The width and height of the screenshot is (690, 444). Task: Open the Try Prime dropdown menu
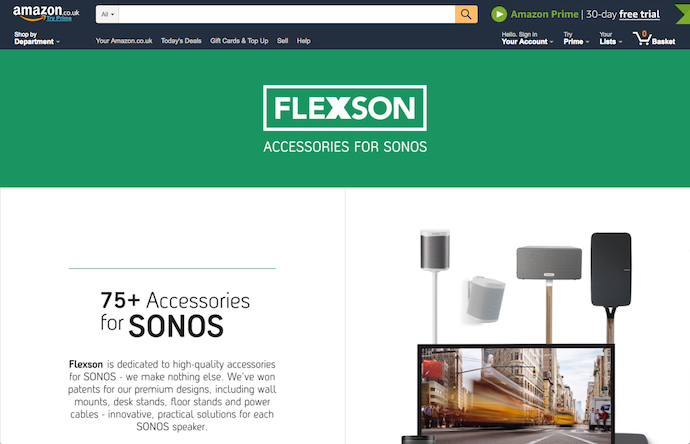[x=576, y=38]
